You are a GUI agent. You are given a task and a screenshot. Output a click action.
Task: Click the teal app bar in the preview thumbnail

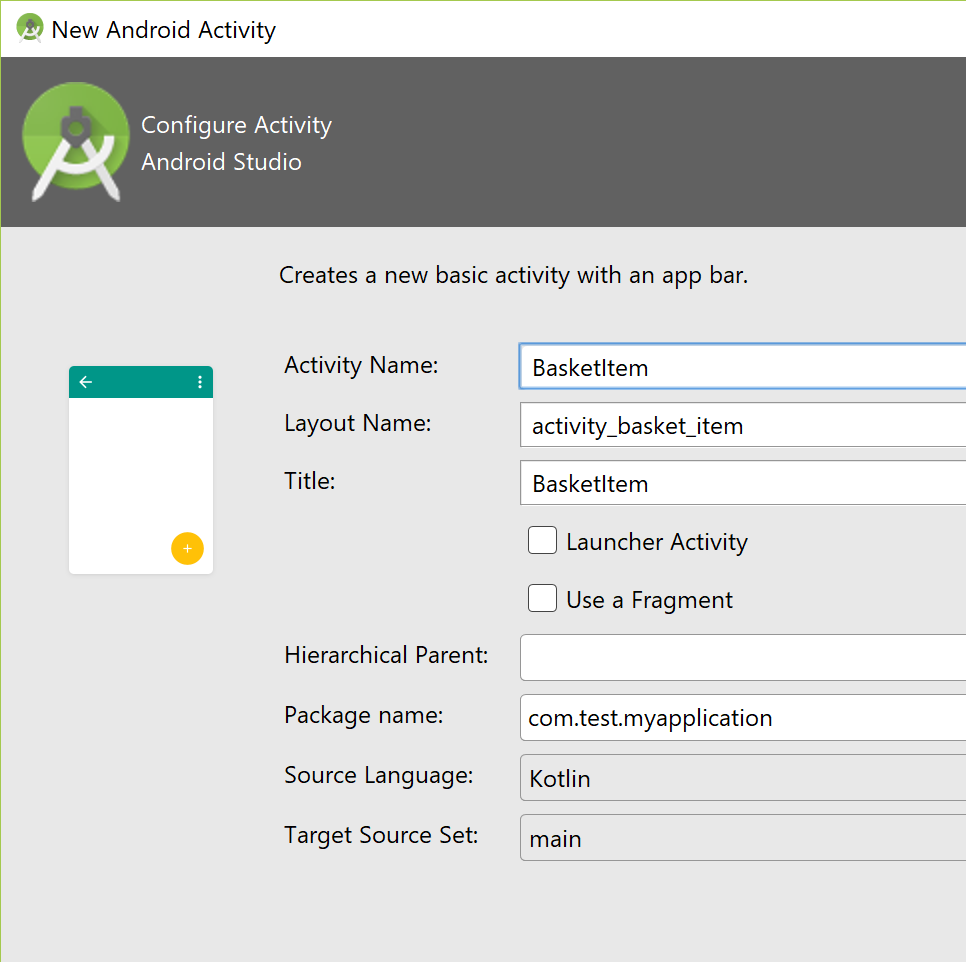141,382
